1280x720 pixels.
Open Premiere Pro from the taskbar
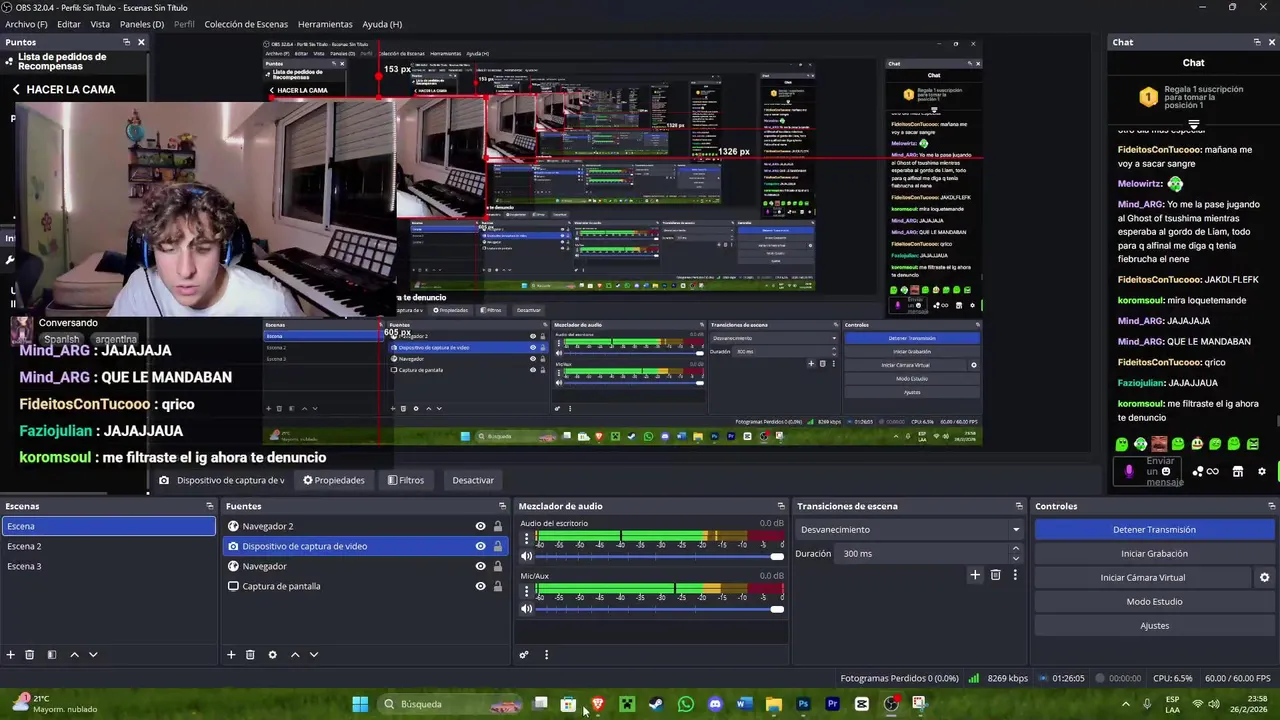click(832, 704)
